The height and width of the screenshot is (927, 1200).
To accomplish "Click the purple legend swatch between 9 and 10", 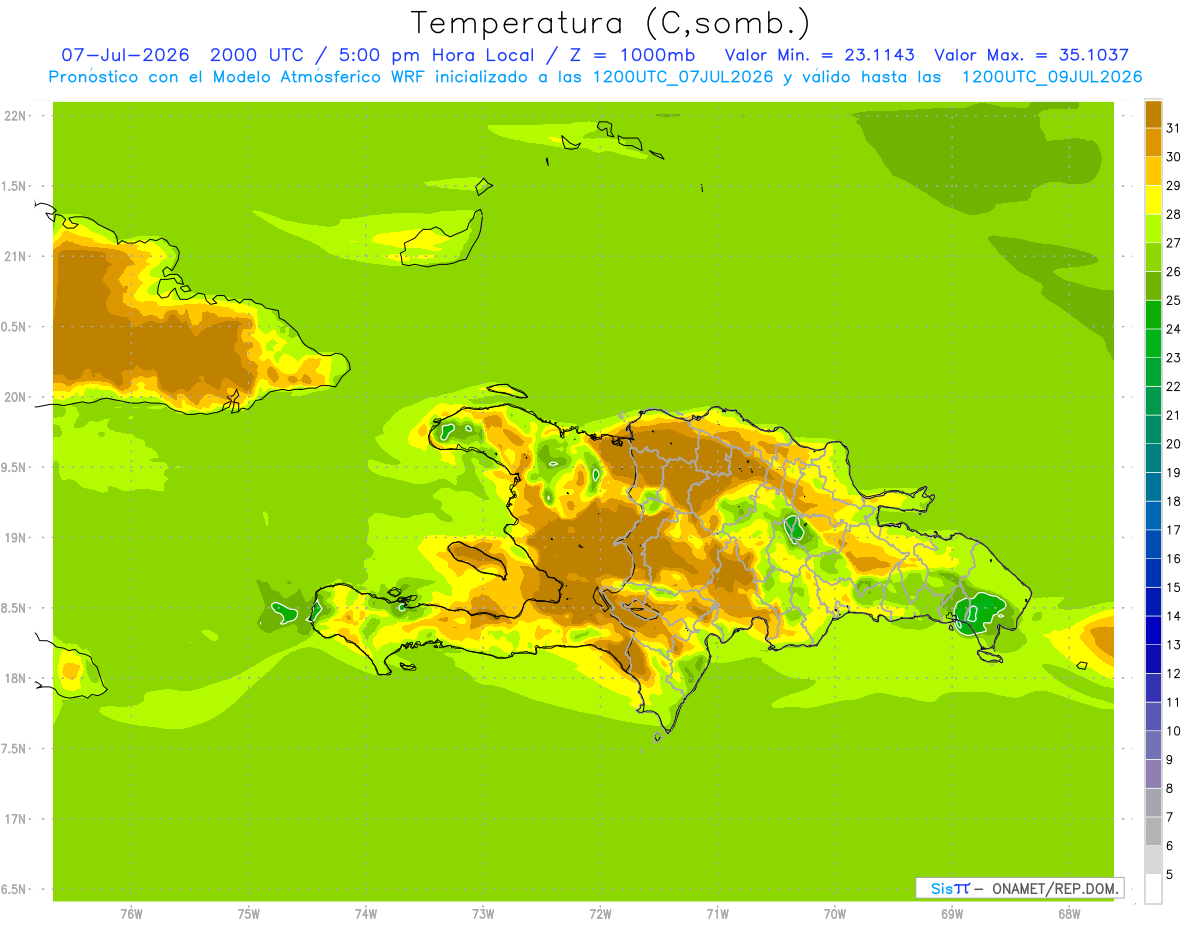I will point(1153,745).
